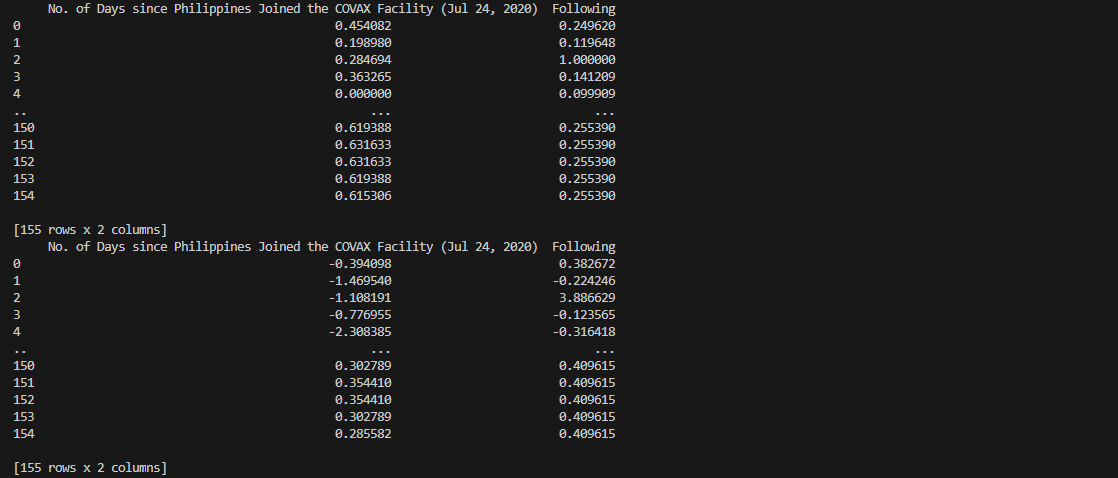Select the second table's Following column header
Screen dimensions: 1118x478
coord(583,247)
